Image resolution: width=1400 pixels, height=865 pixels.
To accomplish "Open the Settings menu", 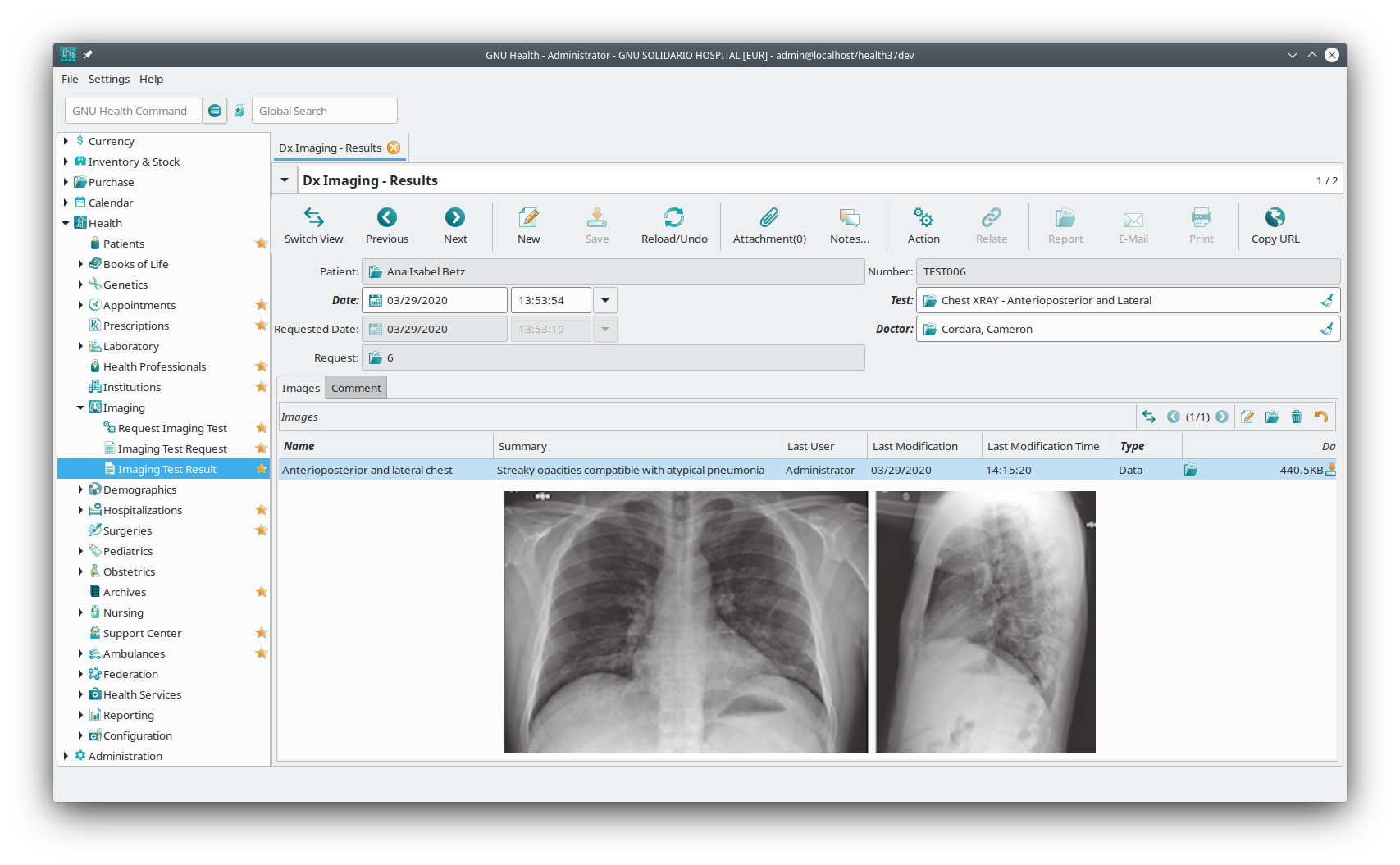I will click(x=108, y=79).
